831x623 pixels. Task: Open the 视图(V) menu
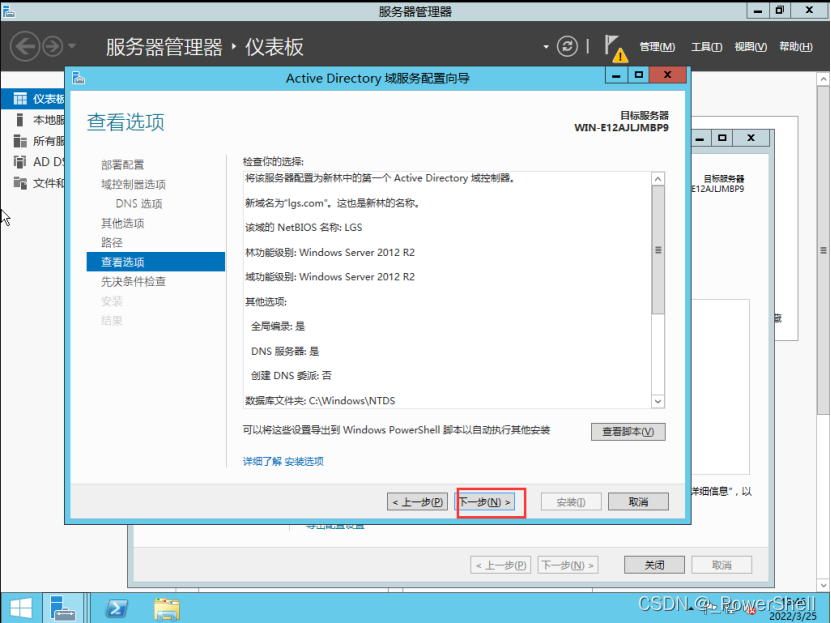point(750,47)
